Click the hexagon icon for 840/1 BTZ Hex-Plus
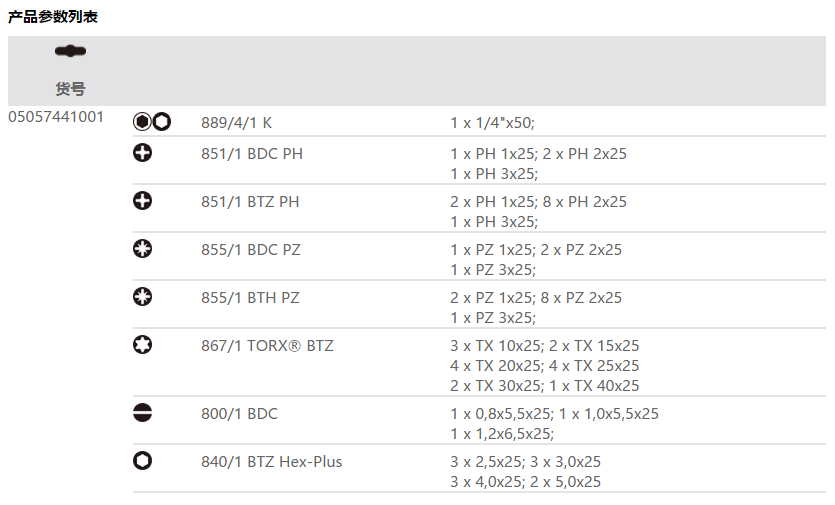Screen dimensions: 835x505 [x=143, y=461]
